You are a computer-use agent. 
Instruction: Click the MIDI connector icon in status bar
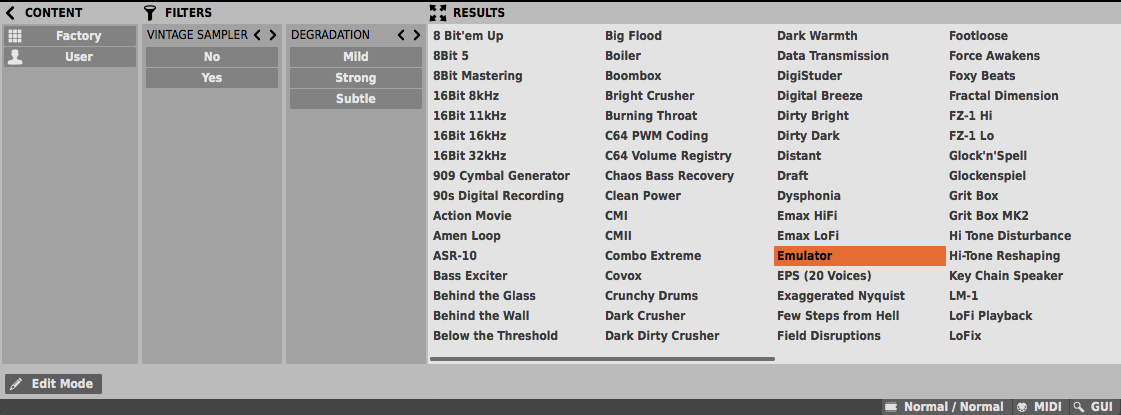1021,407
